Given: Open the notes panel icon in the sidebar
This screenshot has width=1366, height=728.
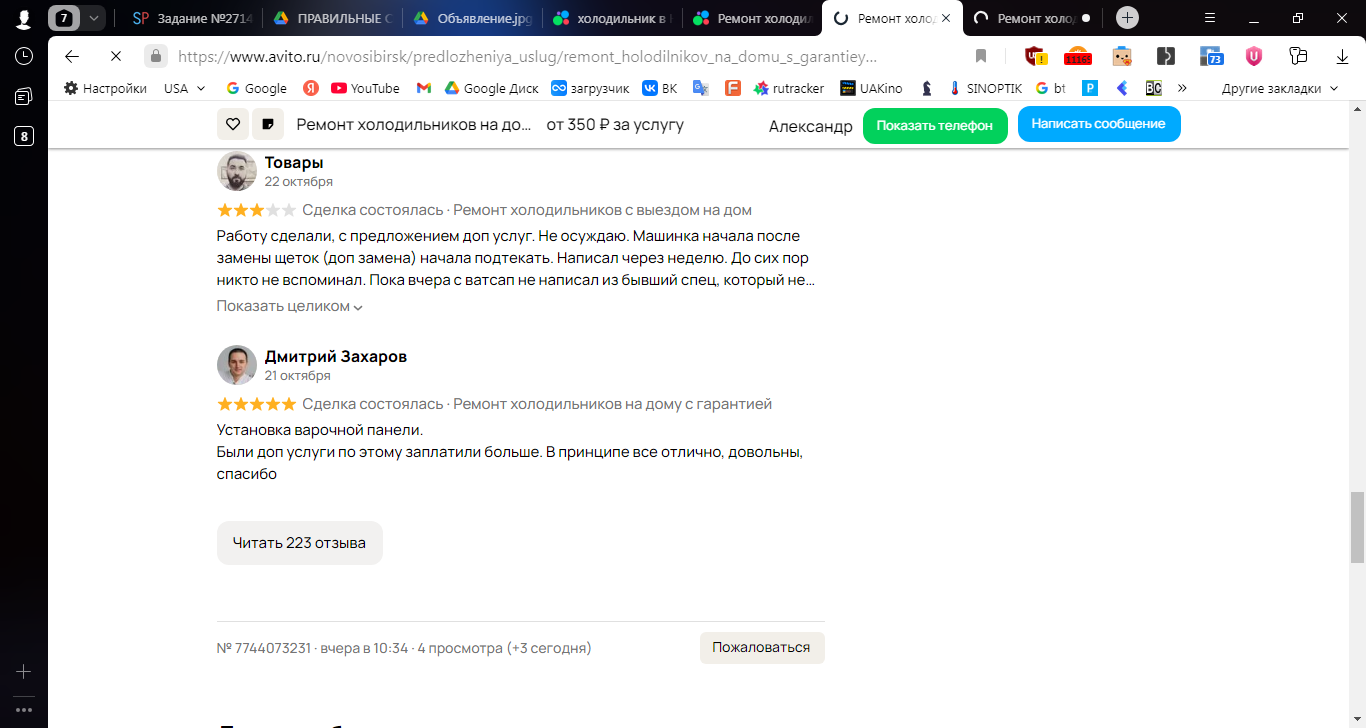Looking at the screenshot, I should coord(24,96).
